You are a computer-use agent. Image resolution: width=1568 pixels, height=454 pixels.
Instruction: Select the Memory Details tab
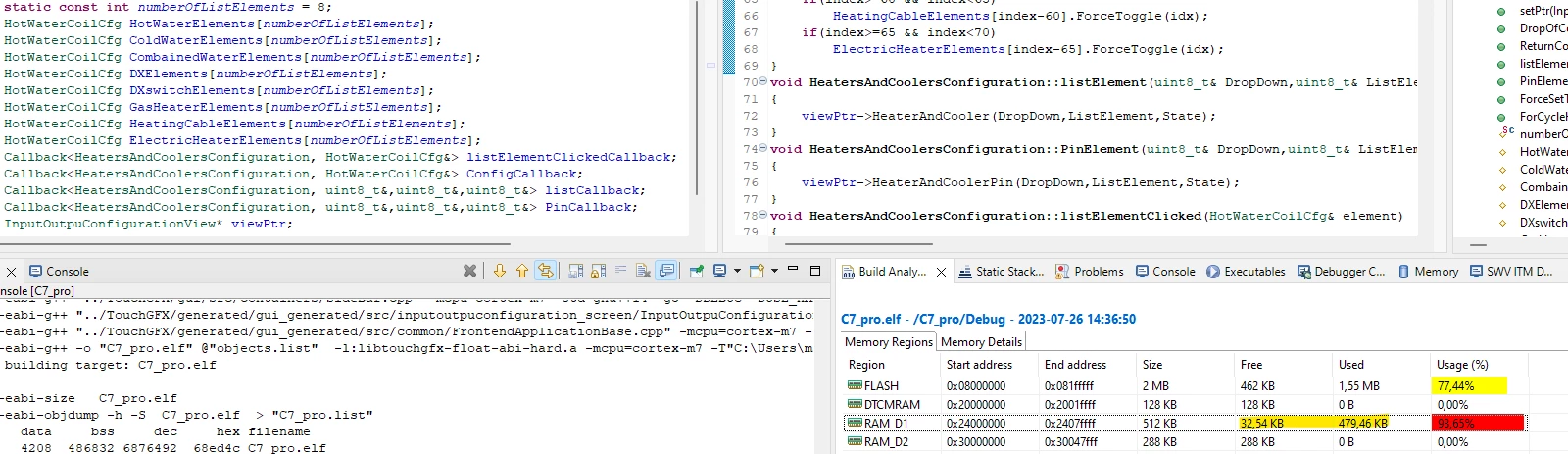(x=981, y=341)
